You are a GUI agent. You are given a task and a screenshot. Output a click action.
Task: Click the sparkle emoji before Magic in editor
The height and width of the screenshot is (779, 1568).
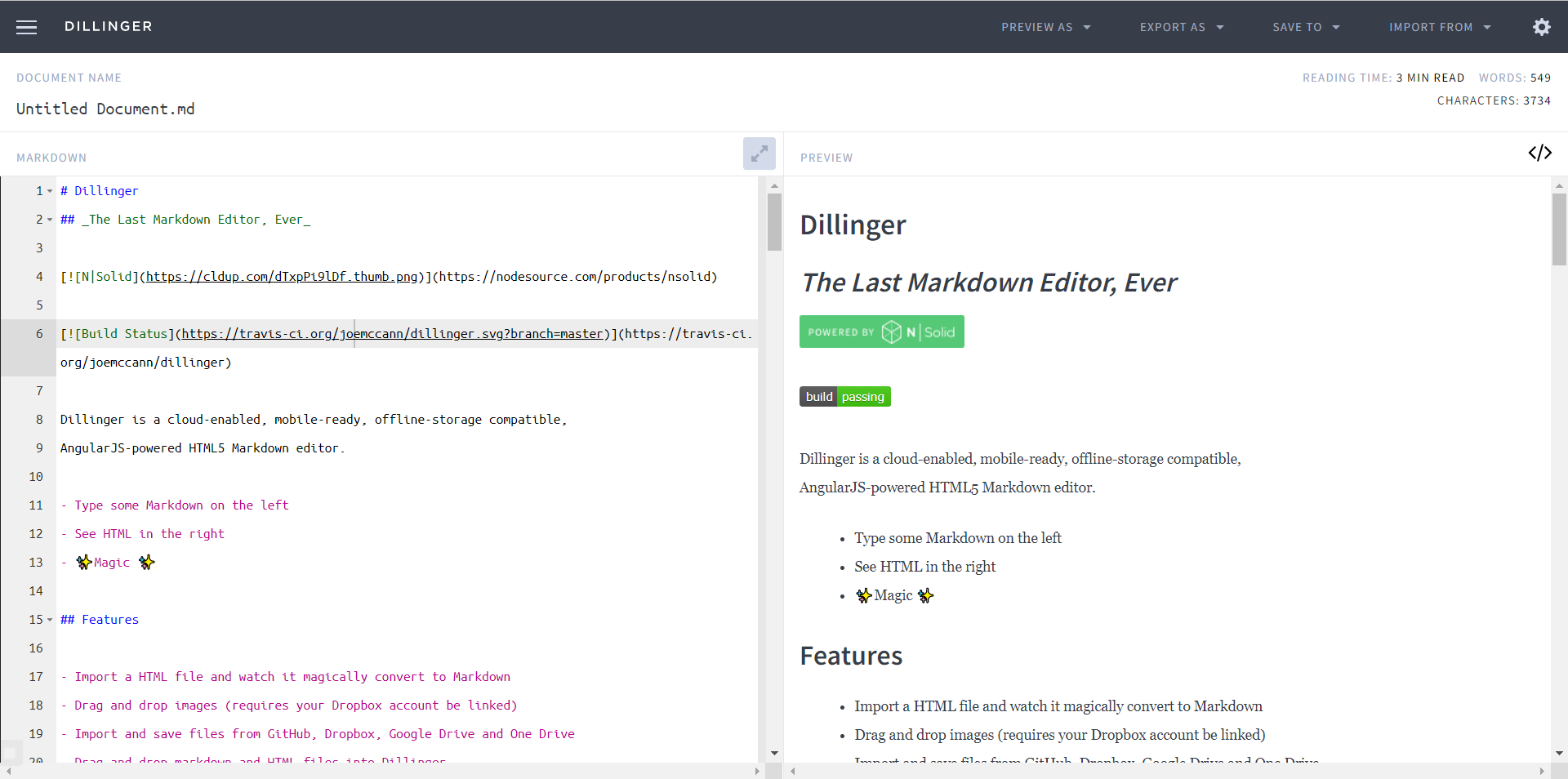click(x=83, y=562)
